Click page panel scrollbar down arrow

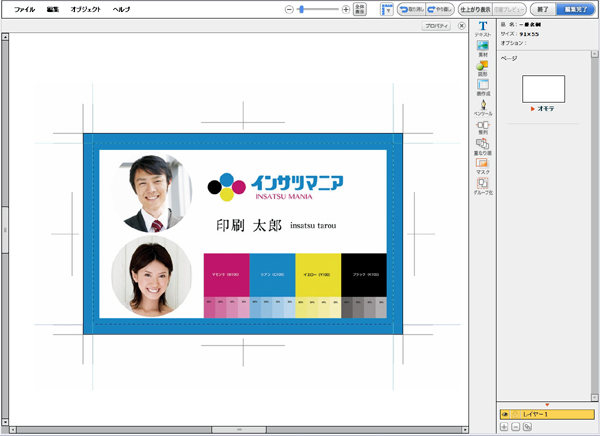(595, 397)
